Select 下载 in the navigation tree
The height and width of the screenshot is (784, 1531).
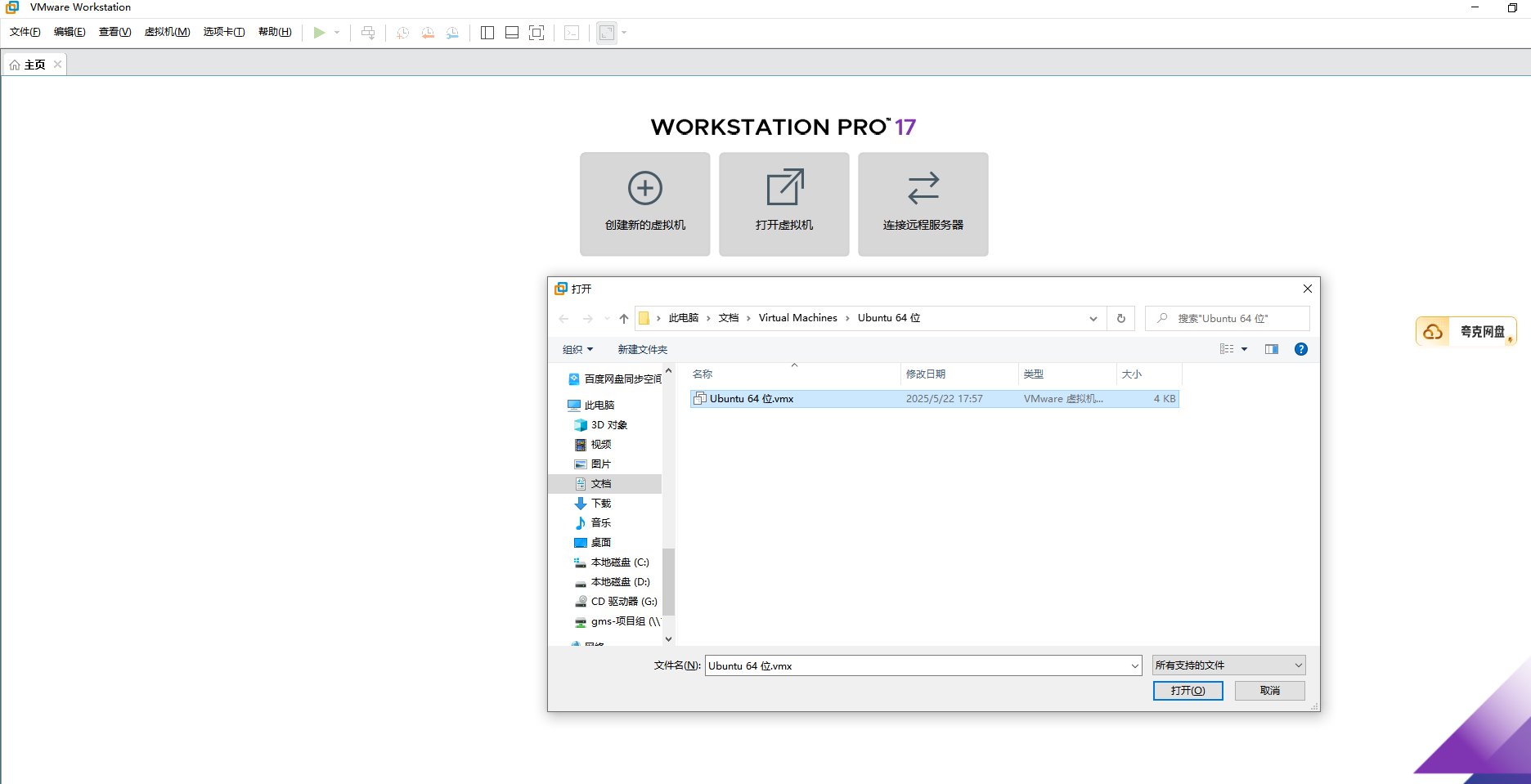(x=593, y=504)
